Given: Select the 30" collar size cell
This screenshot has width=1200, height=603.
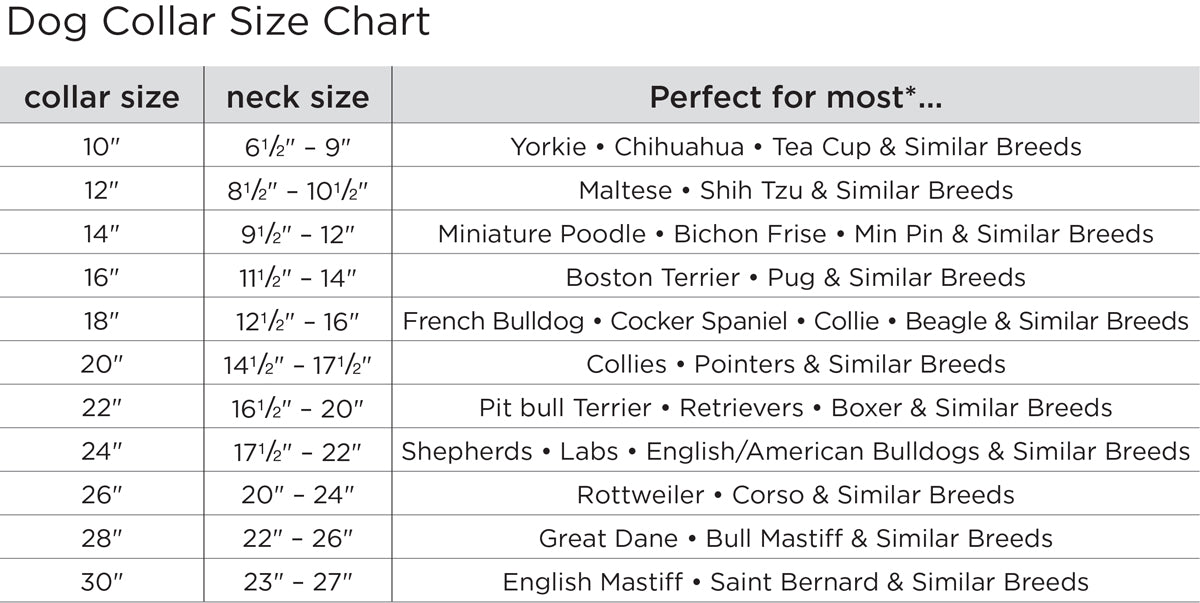Looking at the screenshot, I should [101, 582].
